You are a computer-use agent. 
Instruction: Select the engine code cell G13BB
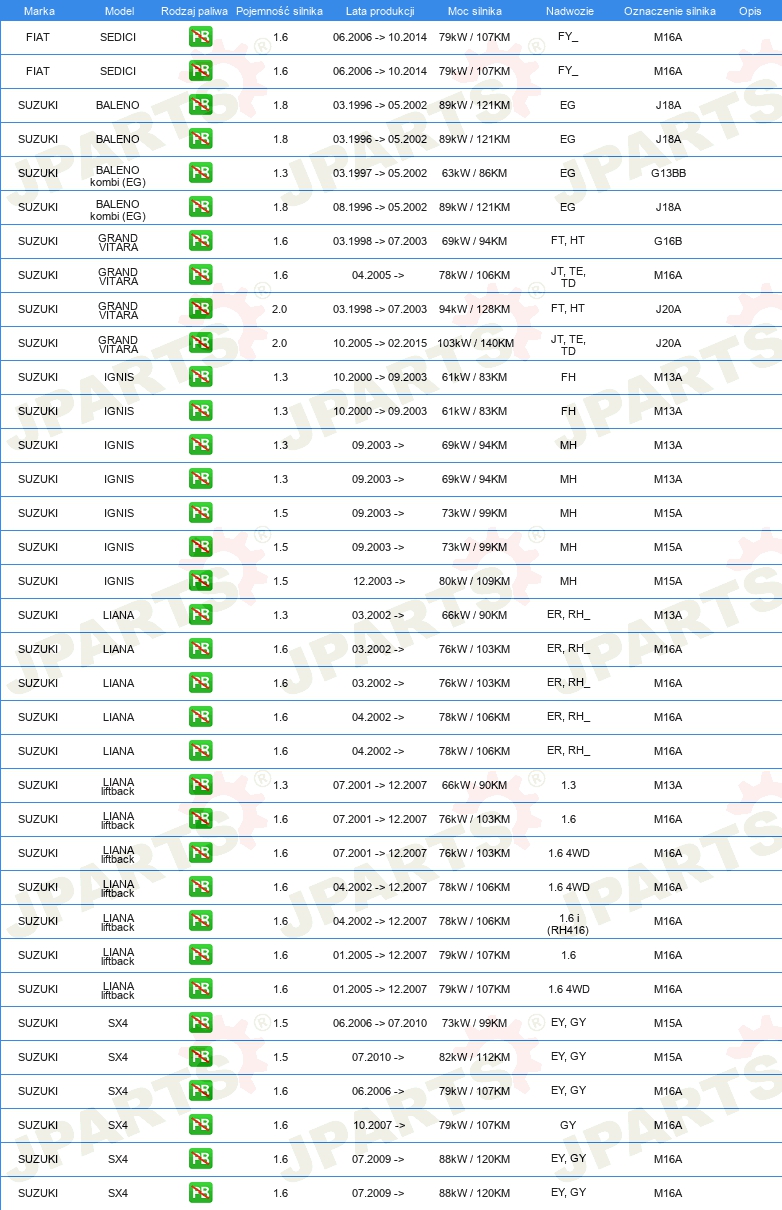(668, 173)
